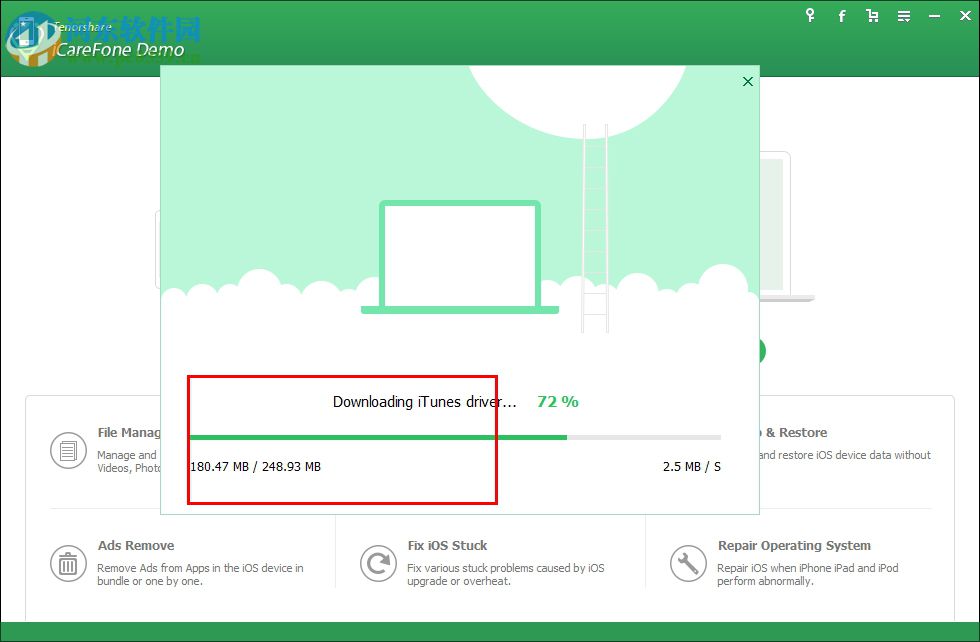The width and height of the screenshot is (980, 642).
Task: Click the Fix iOS Stuck refresh icon
Action: pos(378,563)
